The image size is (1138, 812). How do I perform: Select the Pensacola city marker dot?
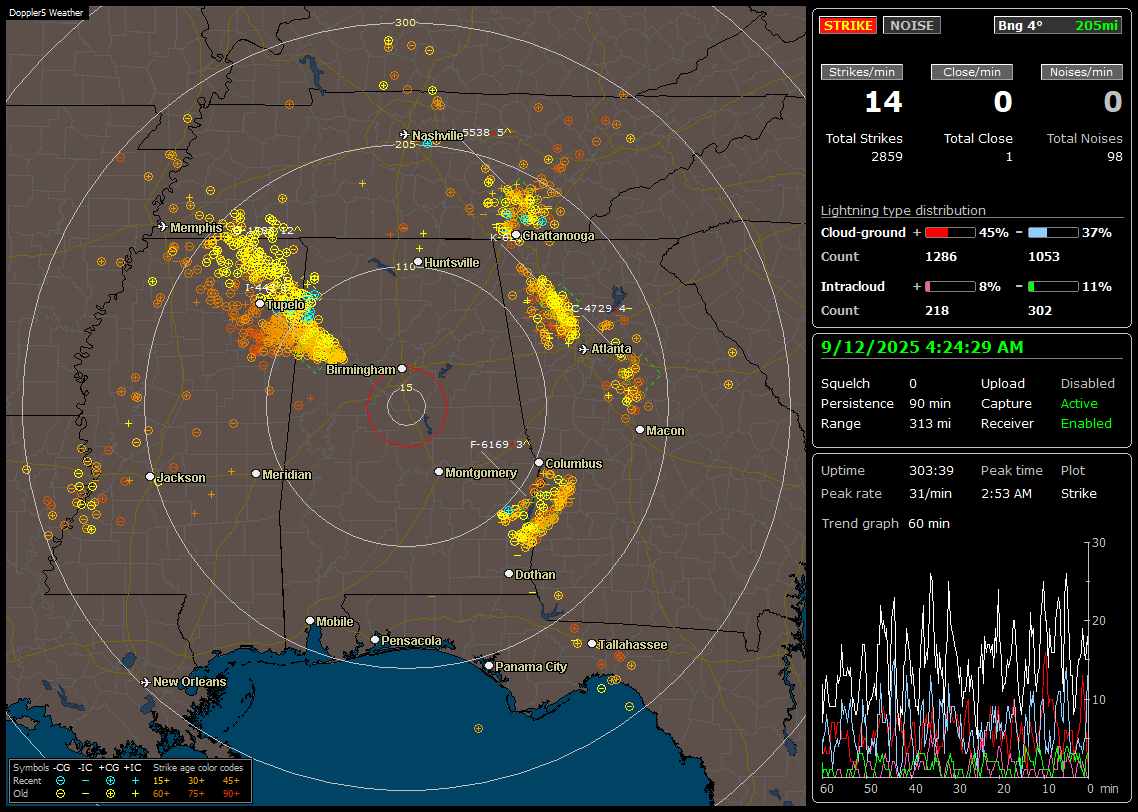click(374, 639)
